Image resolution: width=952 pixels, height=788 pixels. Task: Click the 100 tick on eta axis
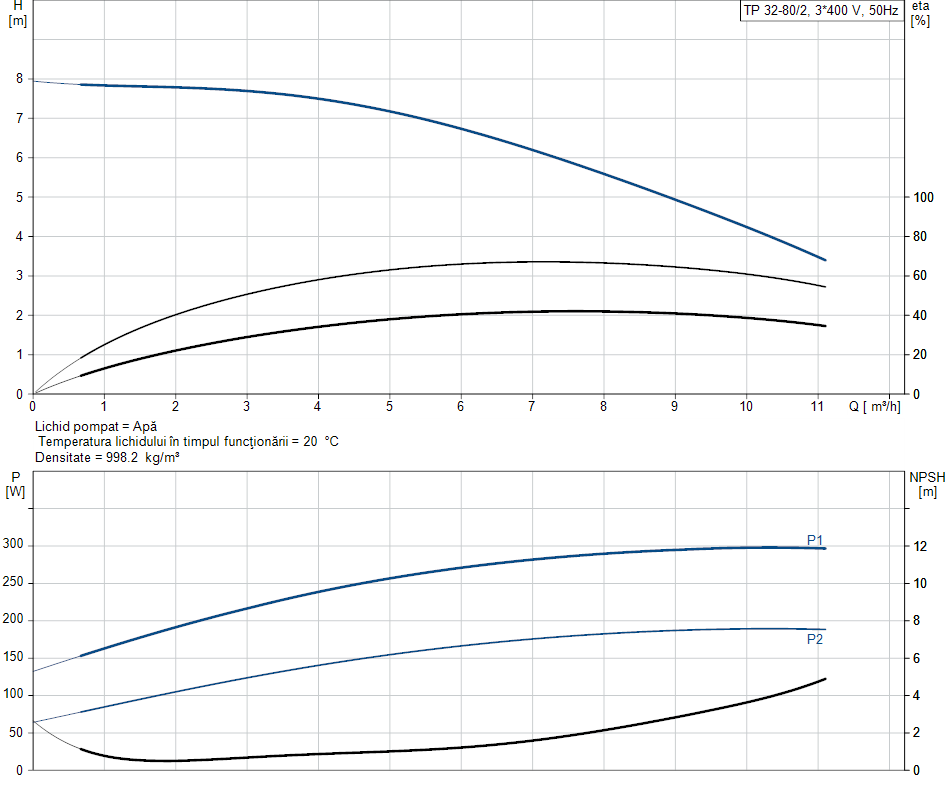[x=923, y=197]
